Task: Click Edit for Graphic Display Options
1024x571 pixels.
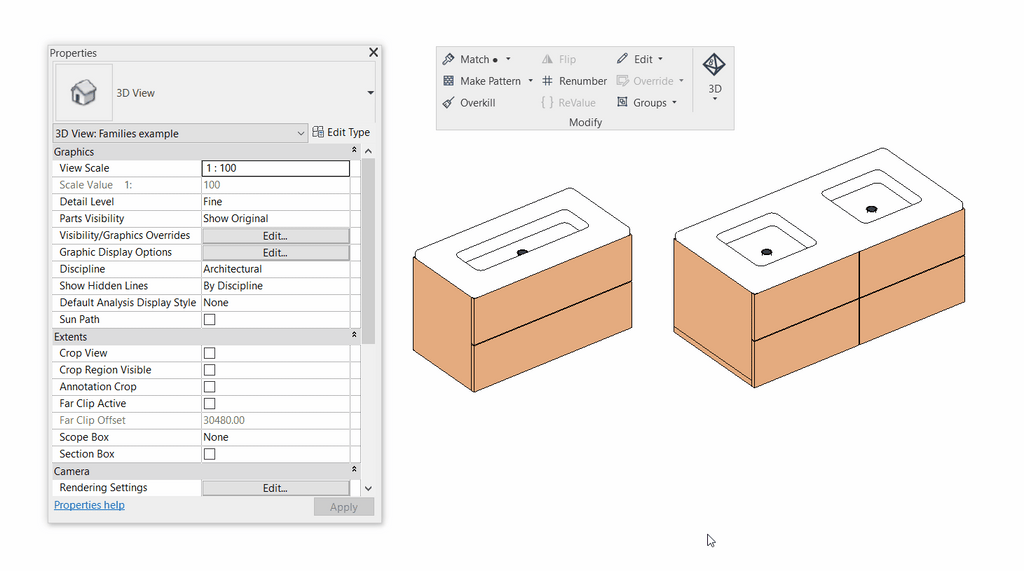Action: pos(276,253)
